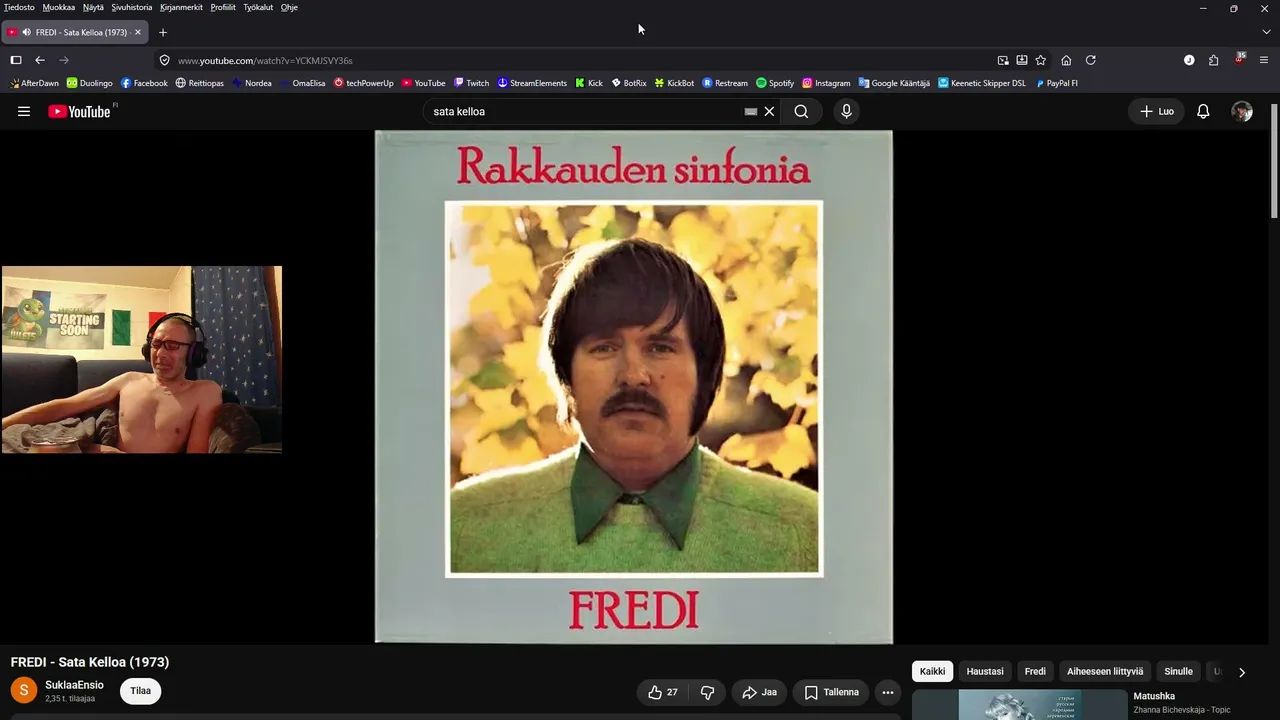Open the Näytä menu
Screen dimensions: 1280x720
[x=93, y=7]
